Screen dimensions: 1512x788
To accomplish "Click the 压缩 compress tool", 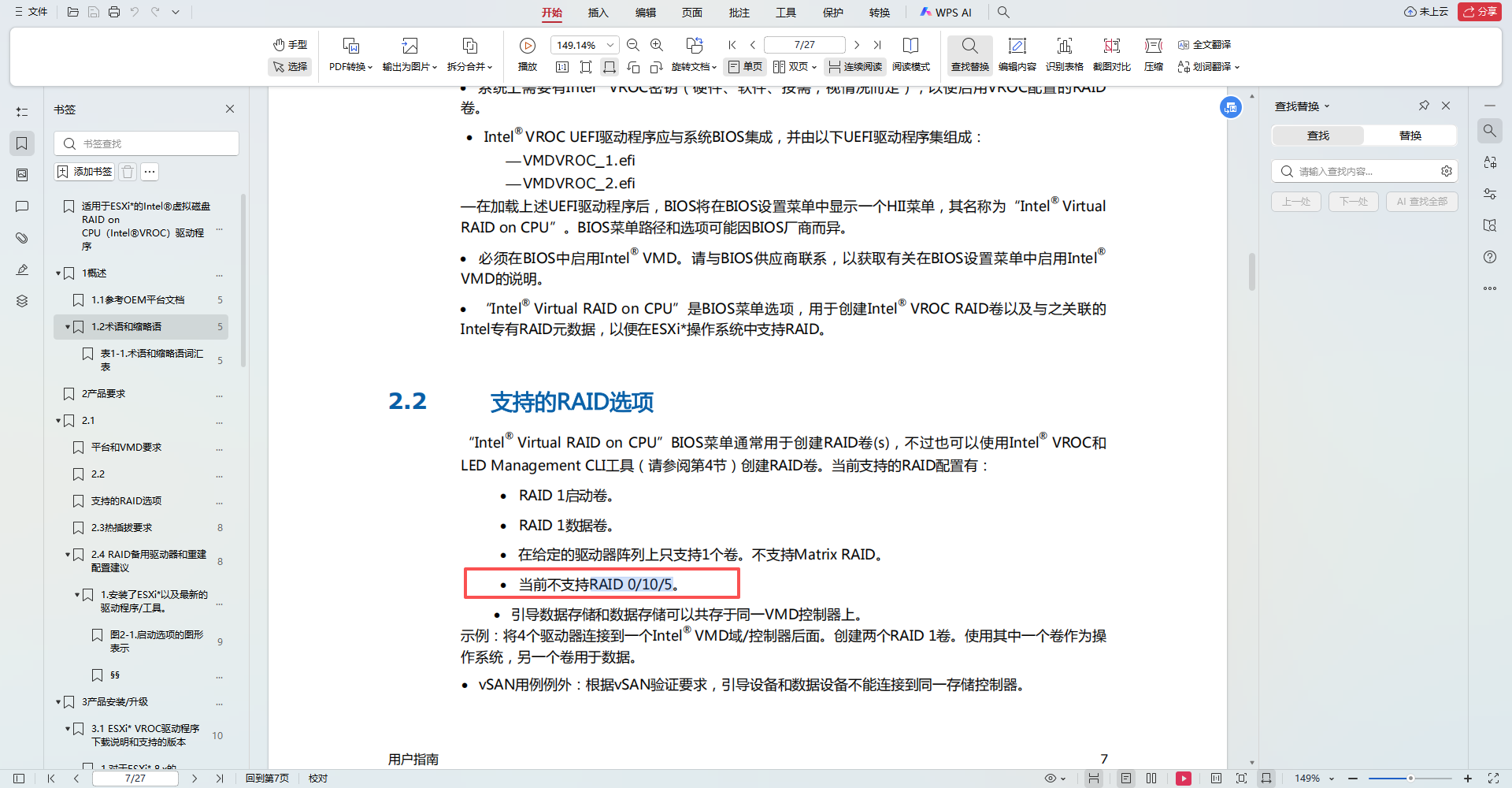I will click(x=1154, y=54).
